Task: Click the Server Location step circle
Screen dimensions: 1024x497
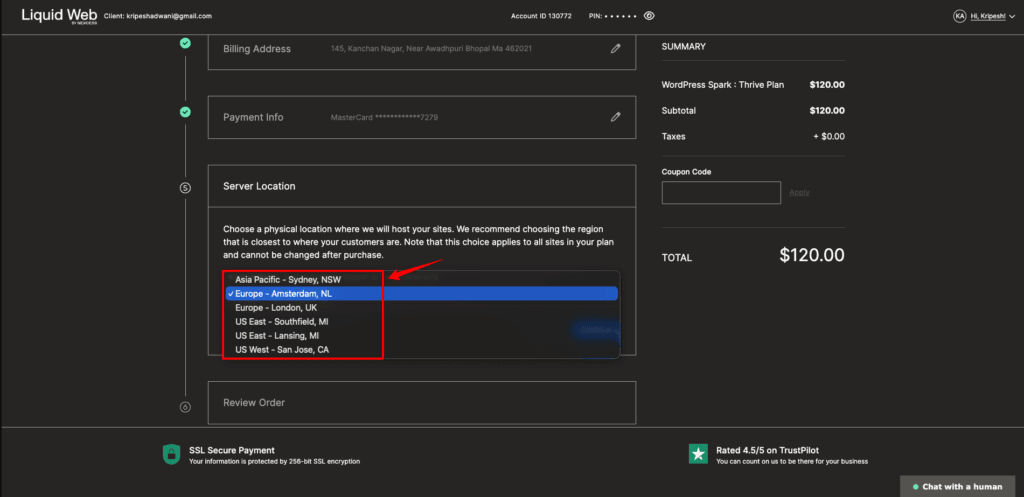Action: click(185, 188)
